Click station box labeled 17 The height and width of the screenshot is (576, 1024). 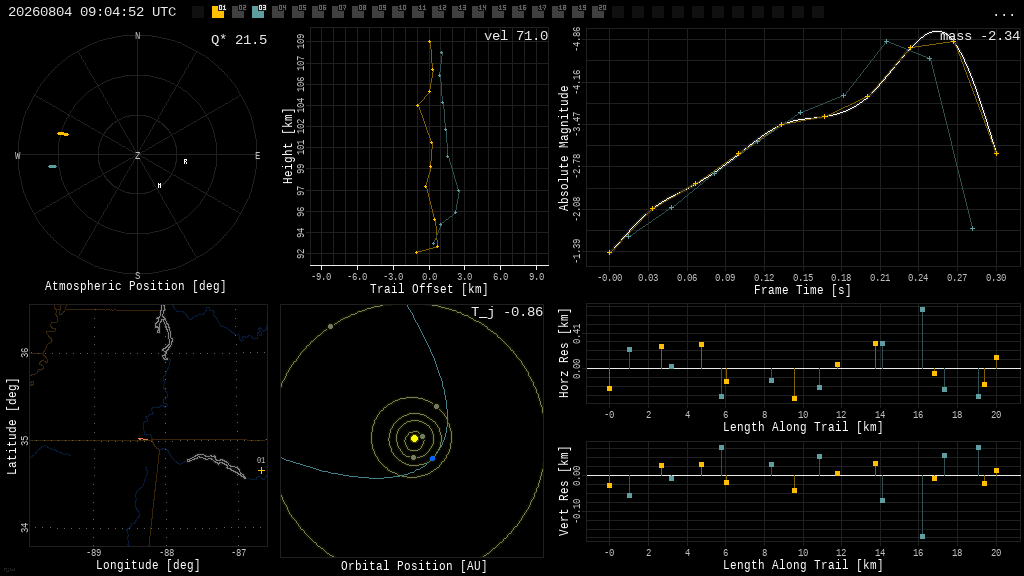point(538,12)
